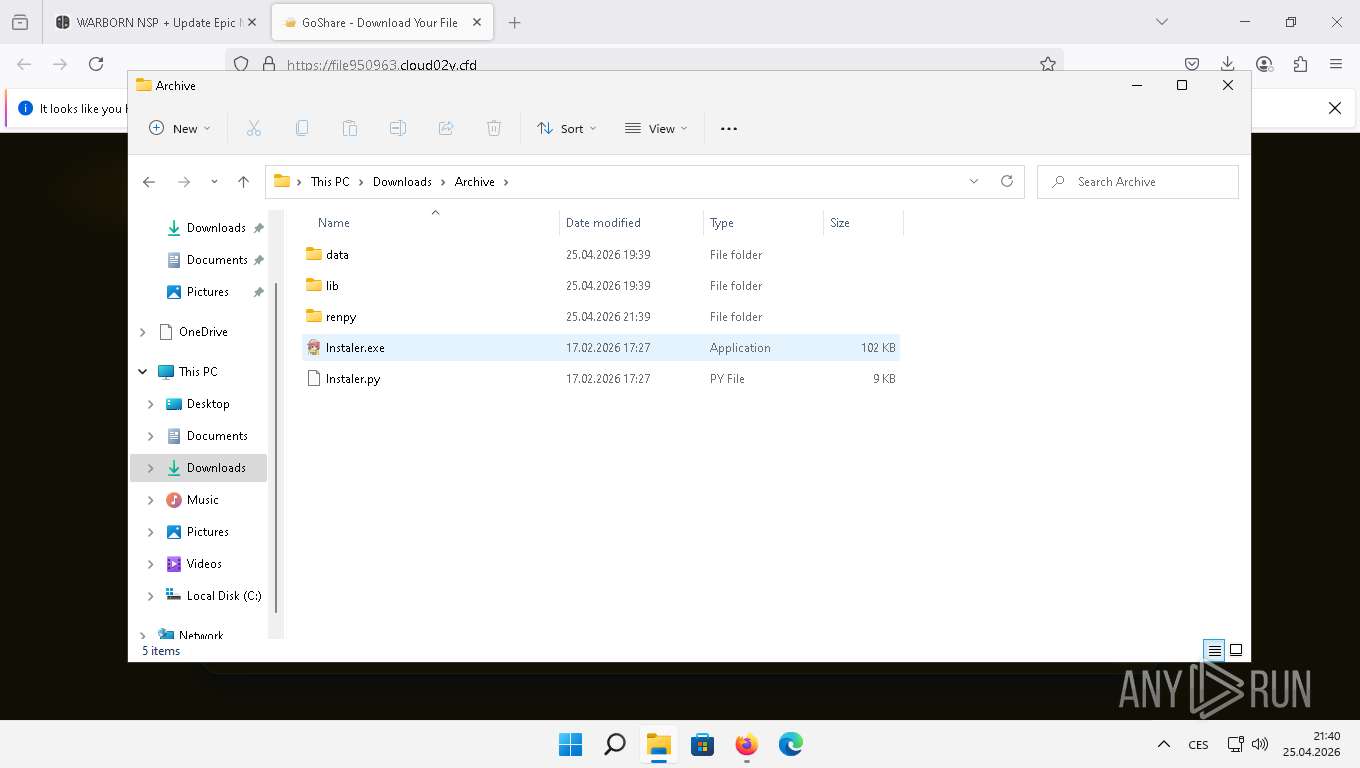The height and width of the screenshot is (768, 1360).
Task: Sort by Size column header
Action: coord(863,223)
